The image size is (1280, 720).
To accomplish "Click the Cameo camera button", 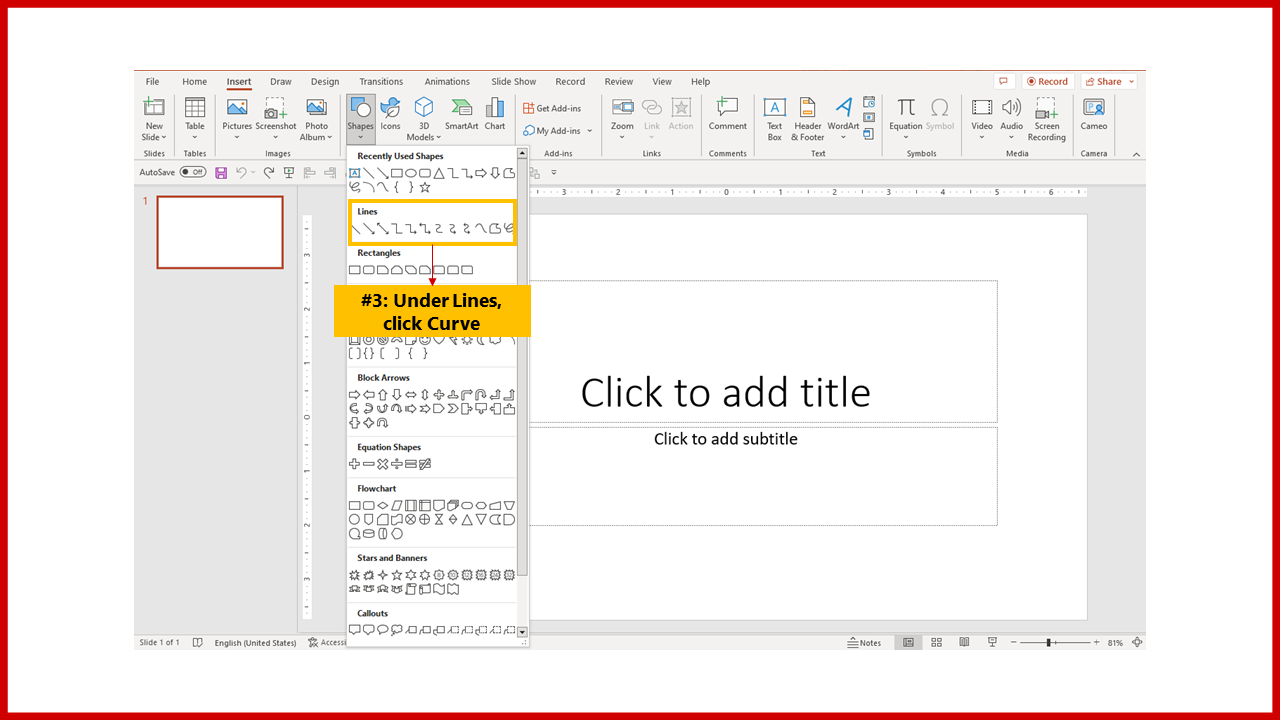I will pyautogui.click(x=1094, y=114).
